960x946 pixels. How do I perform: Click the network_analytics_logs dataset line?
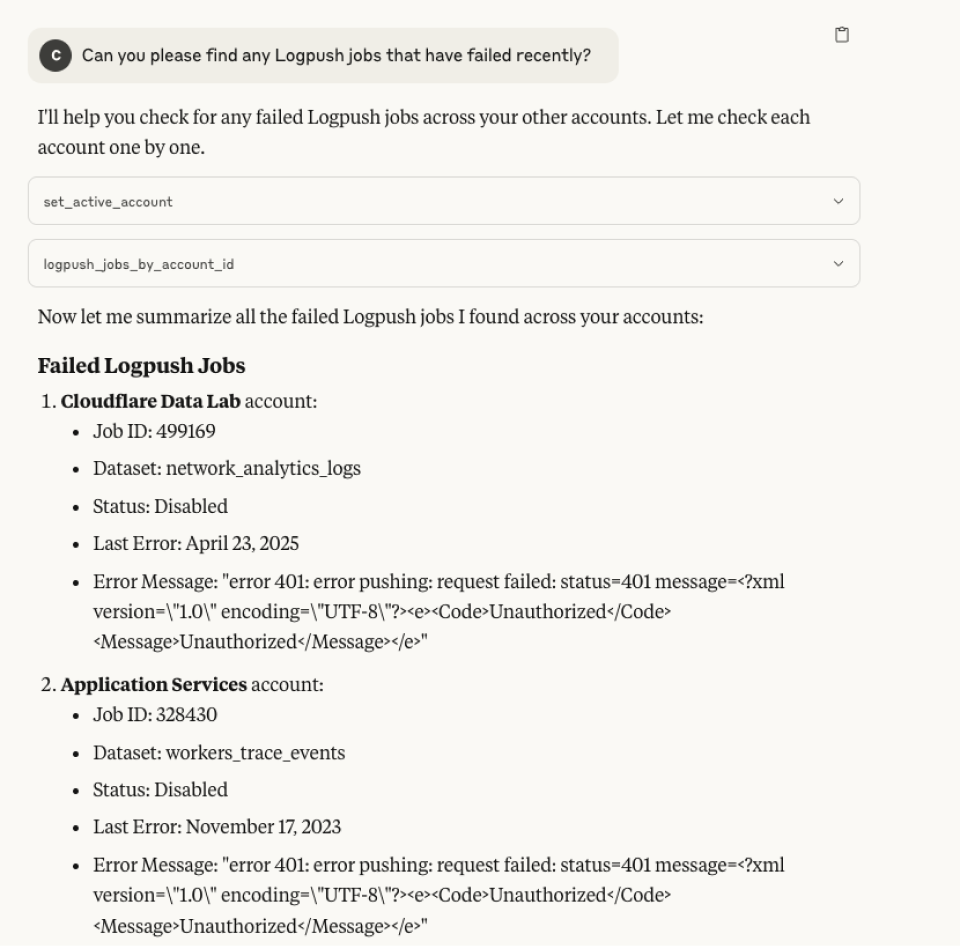coord(227,468)
